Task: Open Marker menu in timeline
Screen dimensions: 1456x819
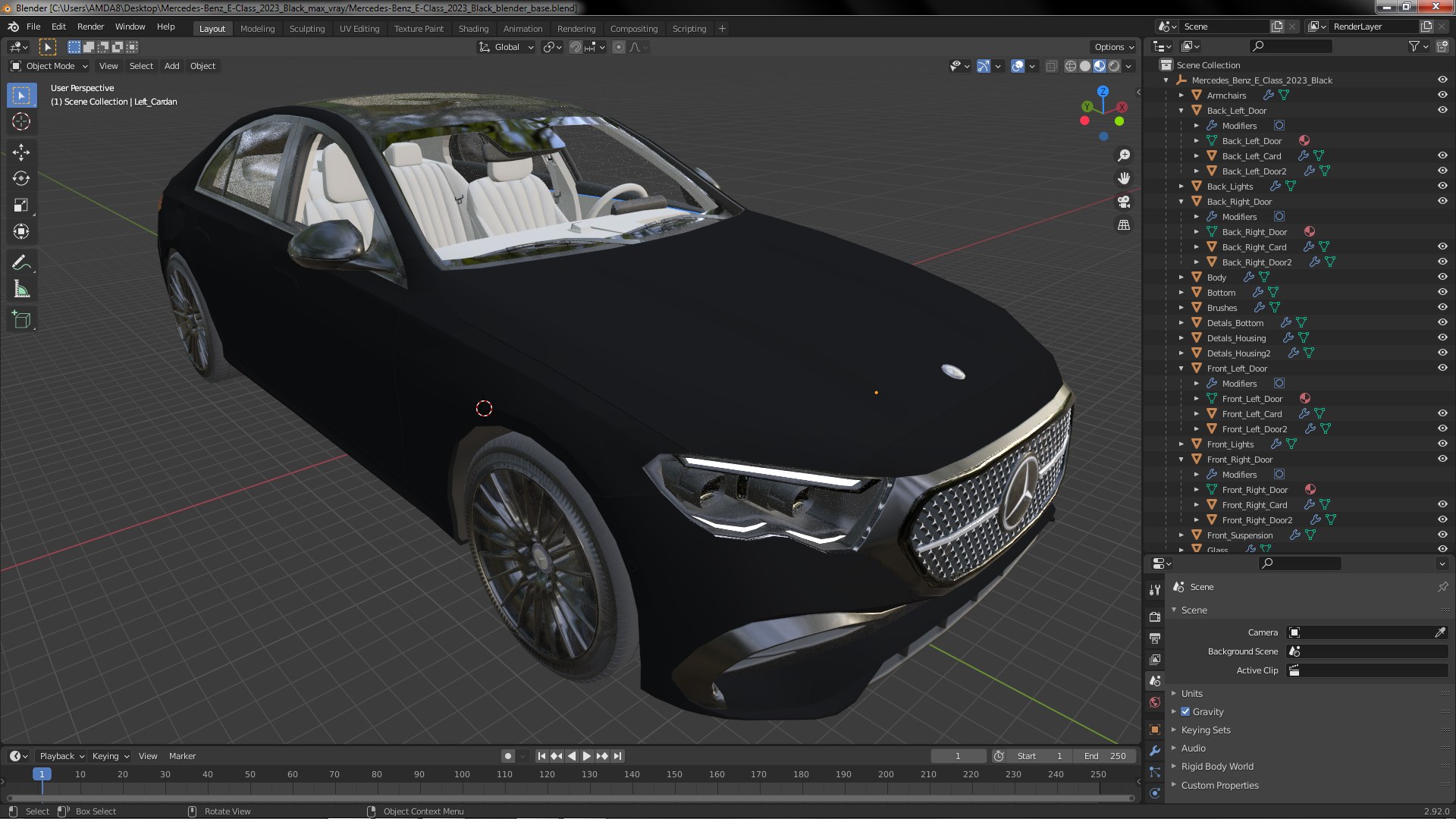Action: pyautogui.click(x=182, y=756)
